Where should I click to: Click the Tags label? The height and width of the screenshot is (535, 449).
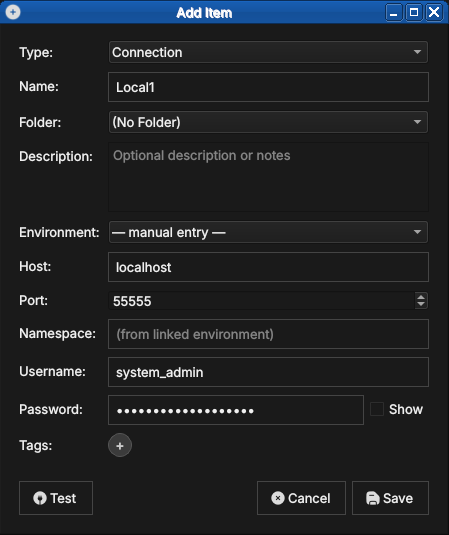tap(35, 445)
